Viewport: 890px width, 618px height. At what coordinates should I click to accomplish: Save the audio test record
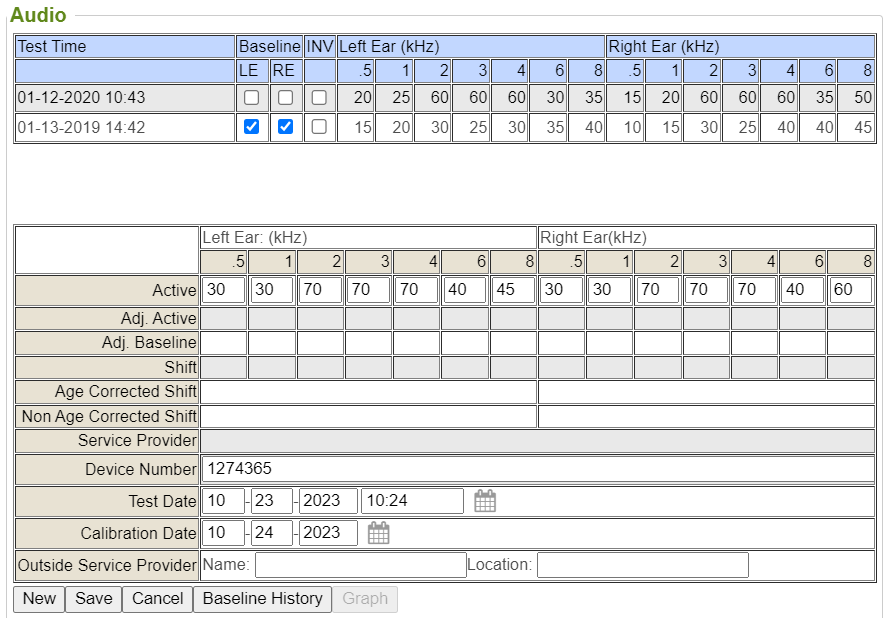click(93, 599)
